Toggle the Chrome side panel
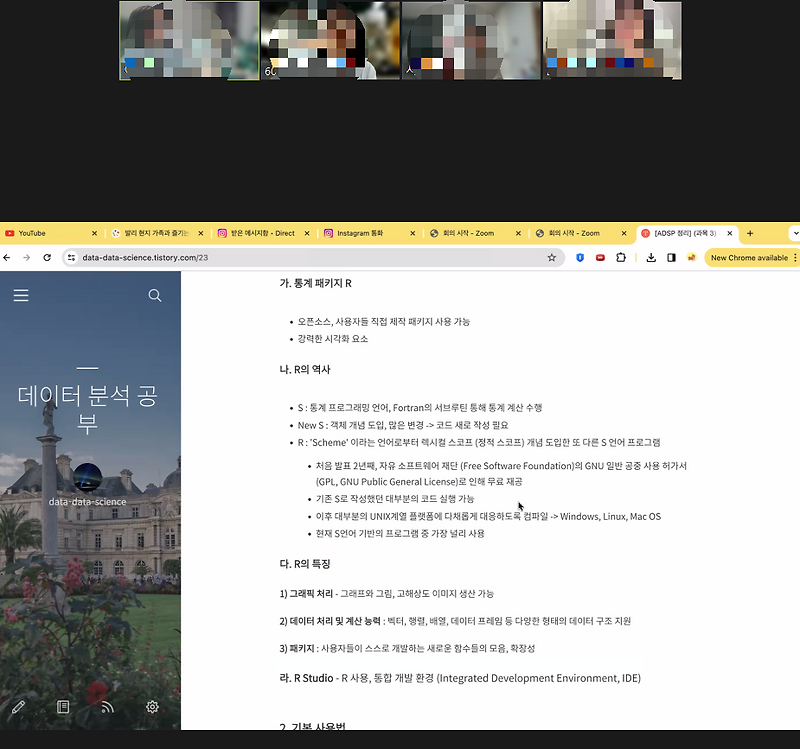800x749 pixels. tap(671, 257)
